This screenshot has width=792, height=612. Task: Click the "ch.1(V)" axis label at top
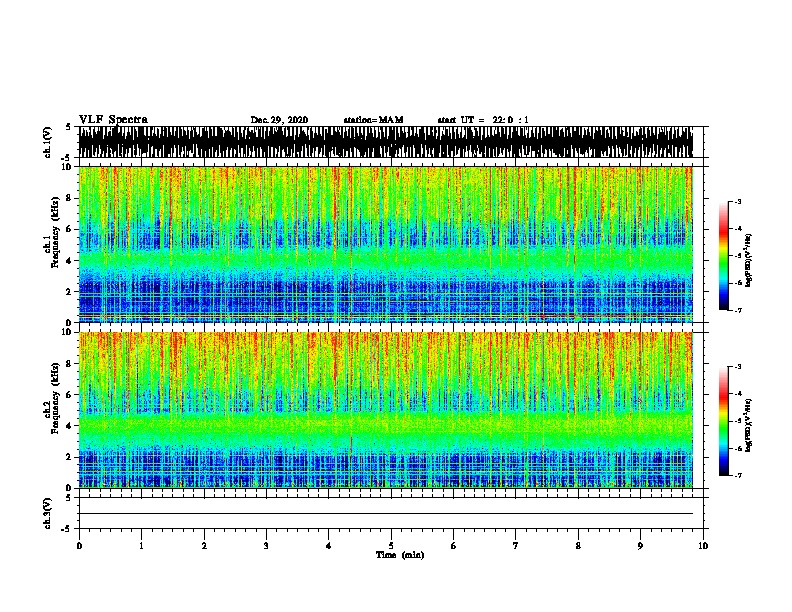click(47, 142)
